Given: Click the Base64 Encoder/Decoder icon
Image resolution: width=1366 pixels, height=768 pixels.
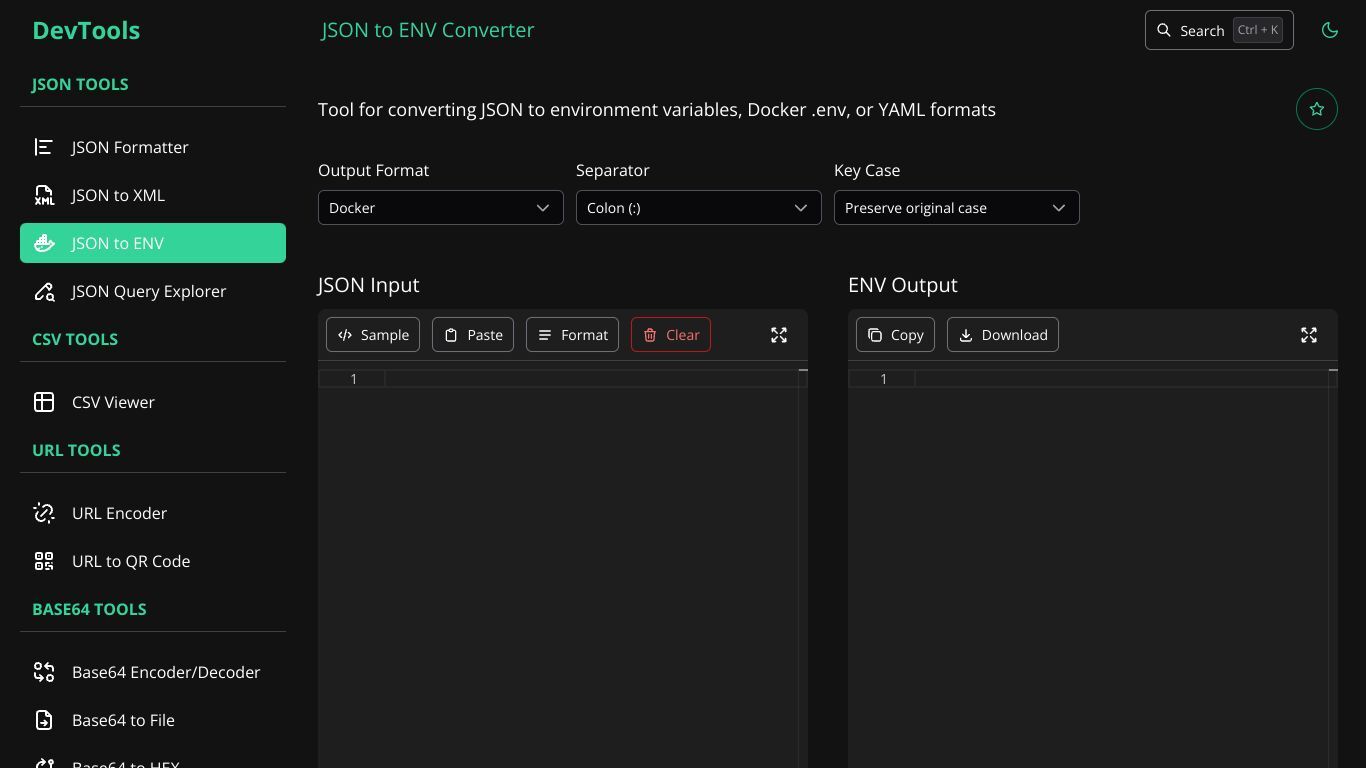Looking at the screenshot, I should tap(44, 672).
